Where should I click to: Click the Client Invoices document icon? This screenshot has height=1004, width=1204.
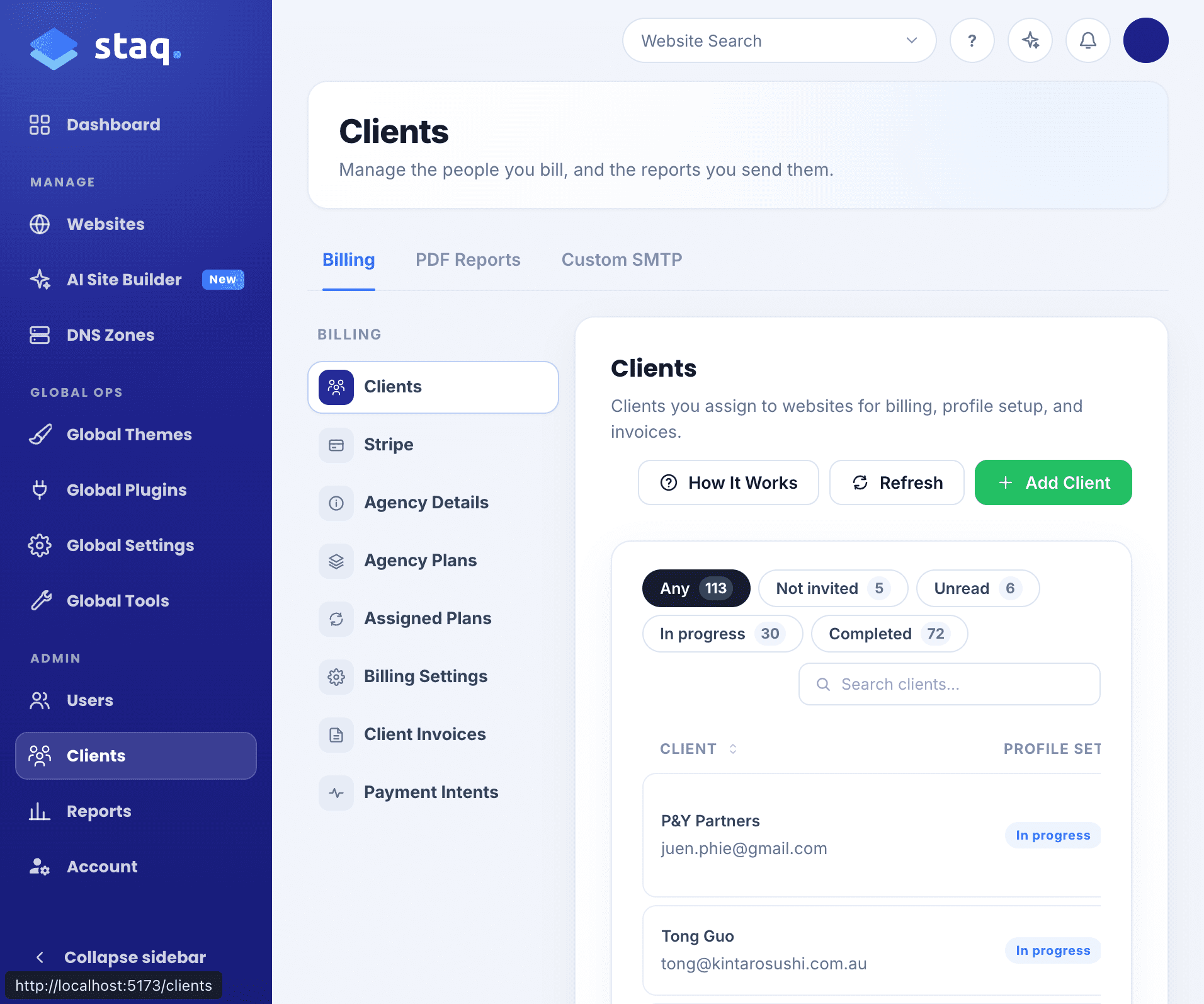coord(336,735)
